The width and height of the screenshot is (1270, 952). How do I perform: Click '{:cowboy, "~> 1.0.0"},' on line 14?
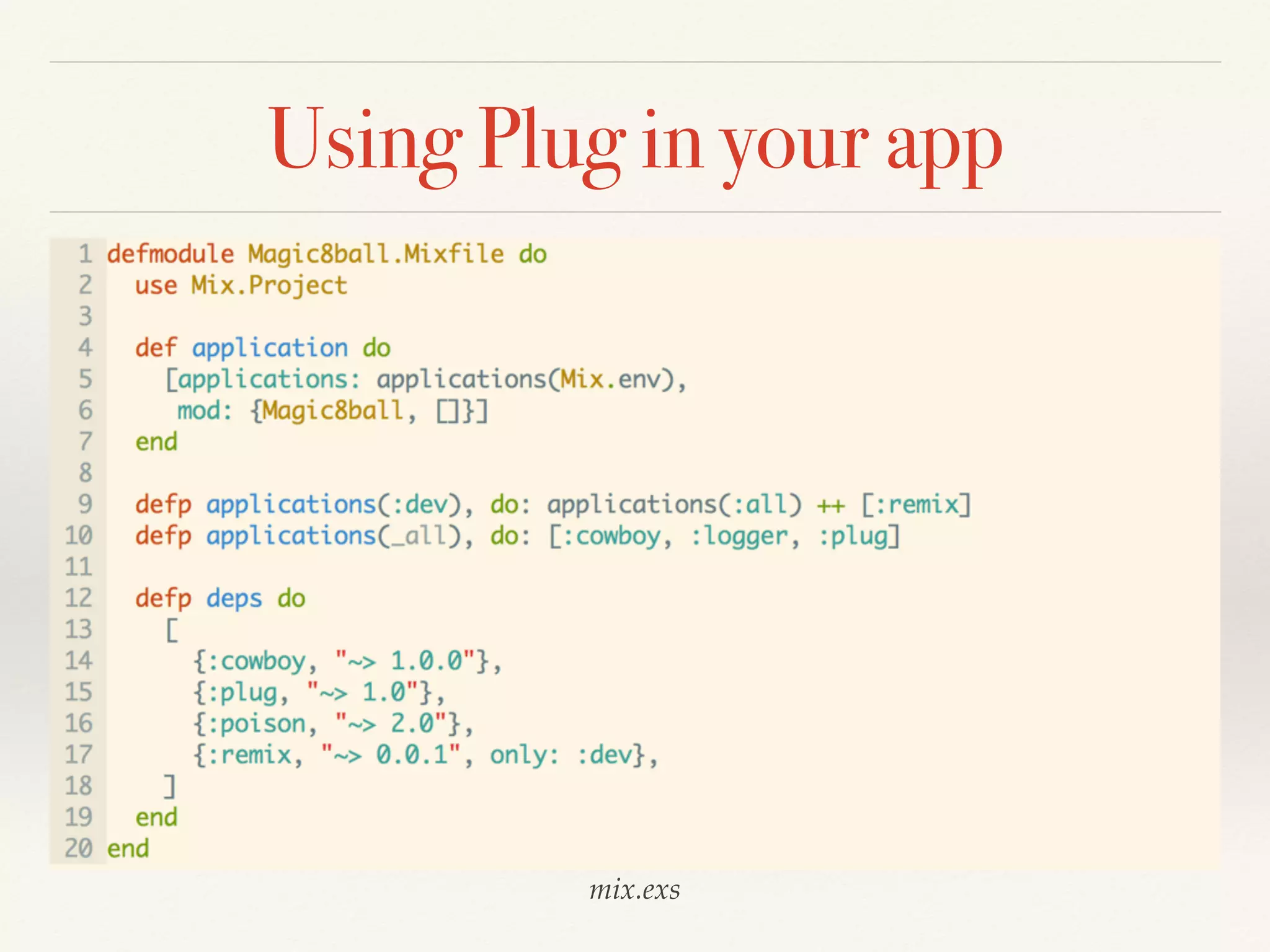347,661
